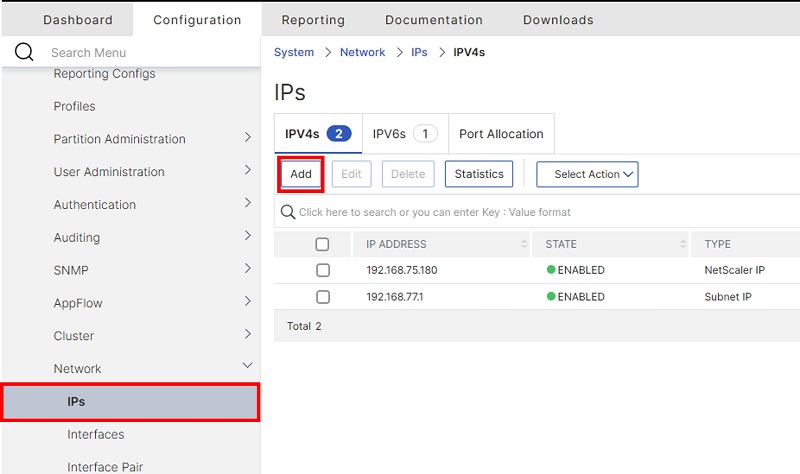
Task: Click the magnifier icon in the filter bar
Action: [288, 212]
